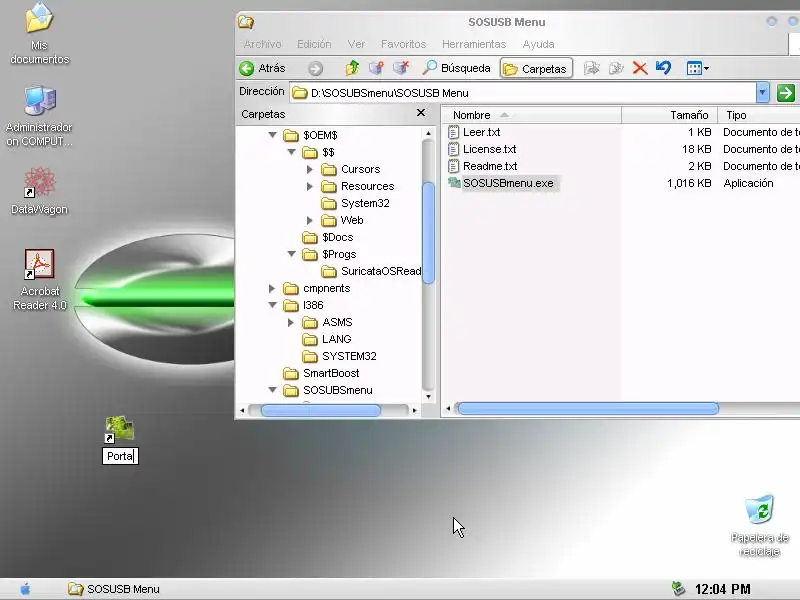Click the Porta rename text box
The width and height of the screenshot is (800, 600).
[x=120, y=456]
